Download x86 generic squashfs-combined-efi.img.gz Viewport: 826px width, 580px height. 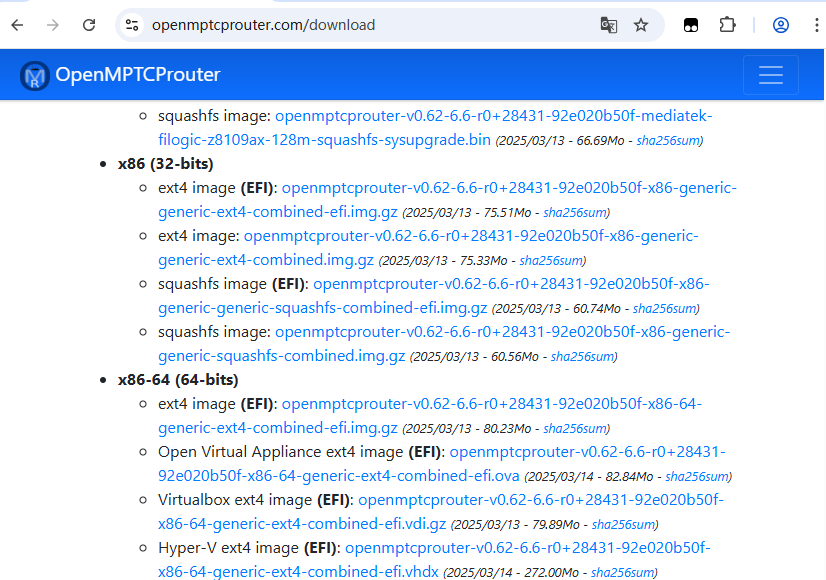[322, 308]
